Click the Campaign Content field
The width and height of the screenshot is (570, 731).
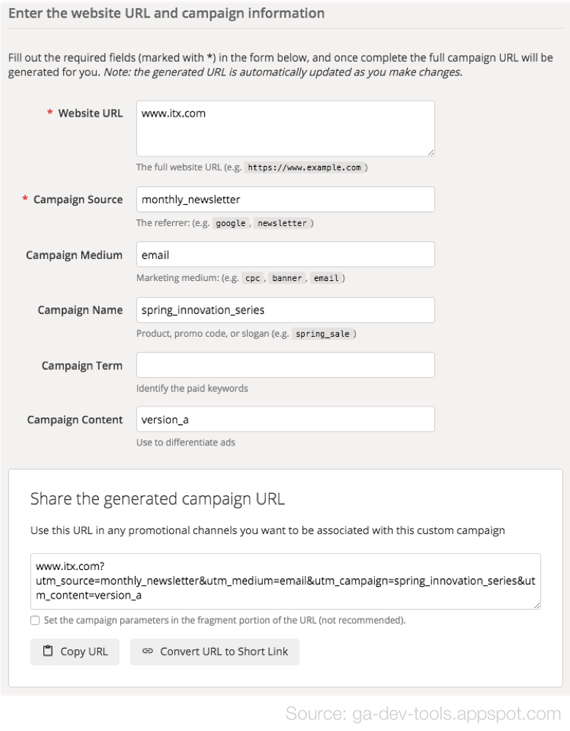(x=285, y=419)
